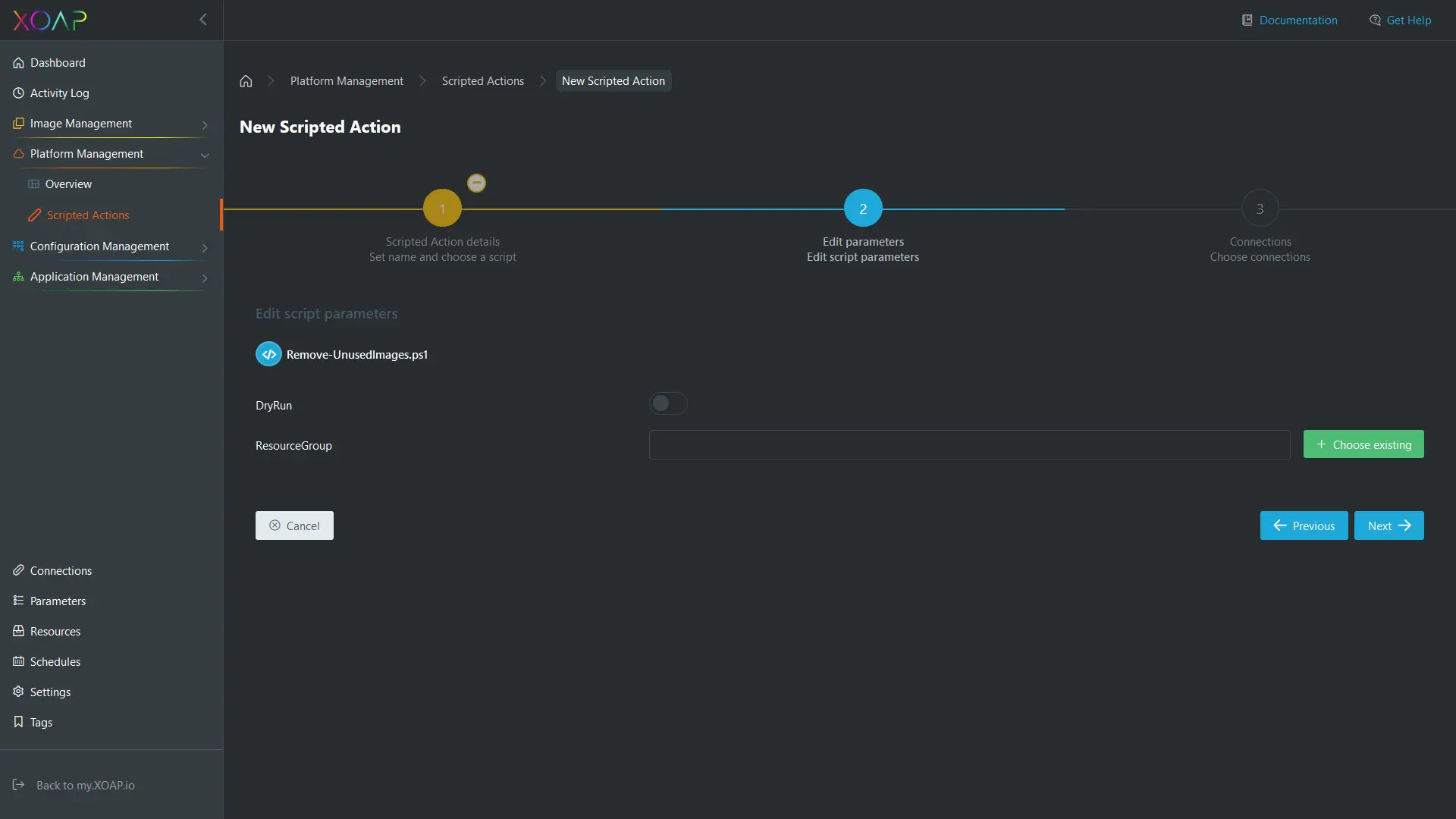Click the script code icon beside Remove-UnusedImages.ps1
Image resolution: width=1456 pixels, height=819 pixels.
[268, 354]
